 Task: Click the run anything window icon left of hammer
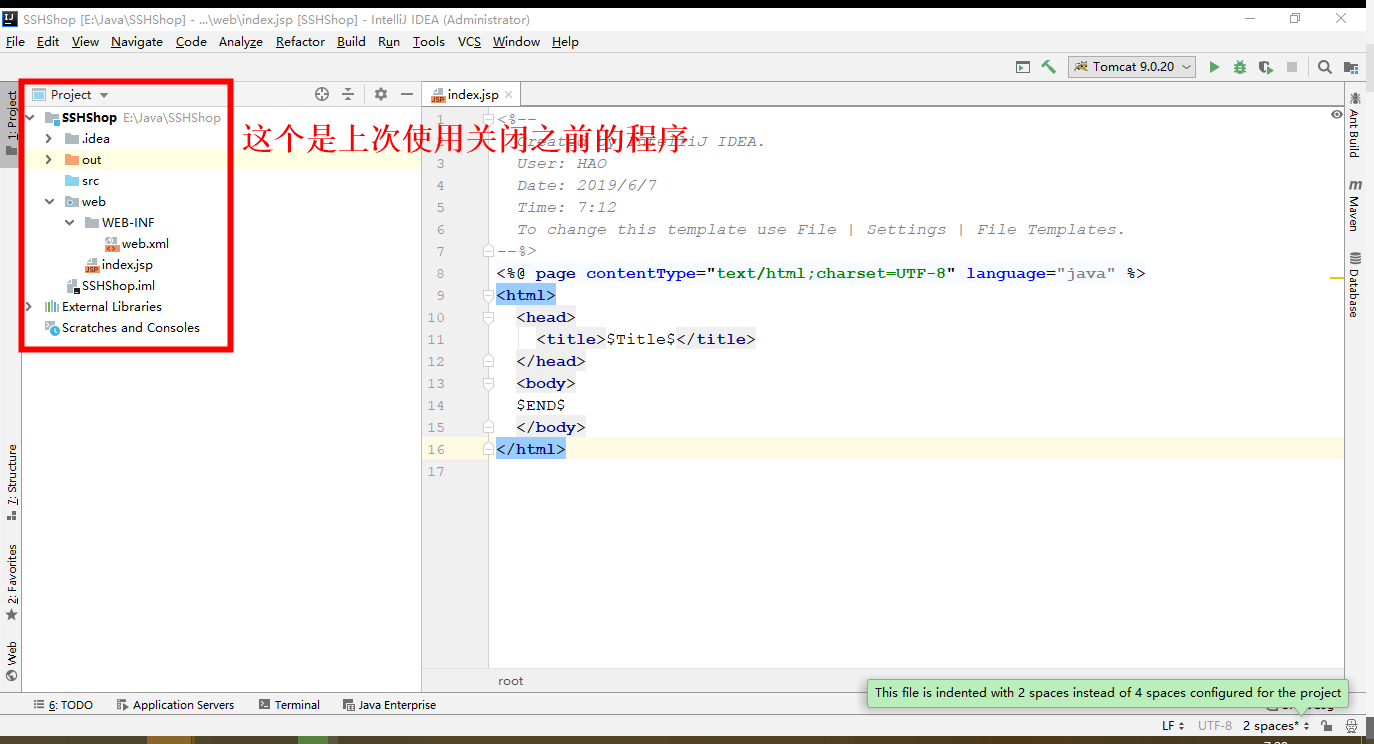point(1023,67)
